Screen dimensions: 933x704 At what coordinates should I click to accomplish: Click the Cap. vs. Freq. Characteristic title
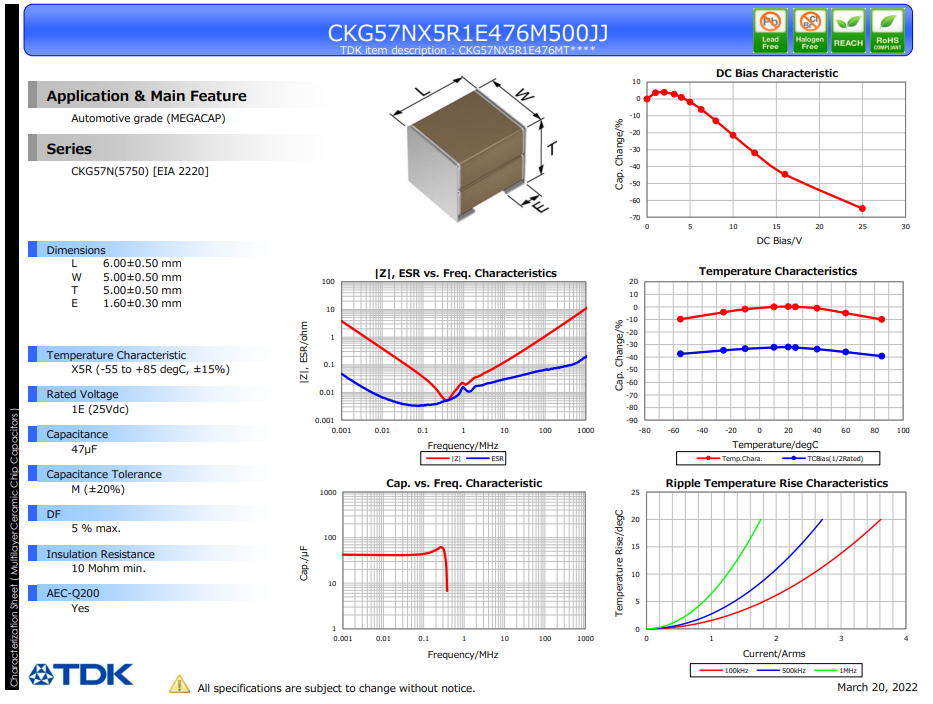pos(464,483)
